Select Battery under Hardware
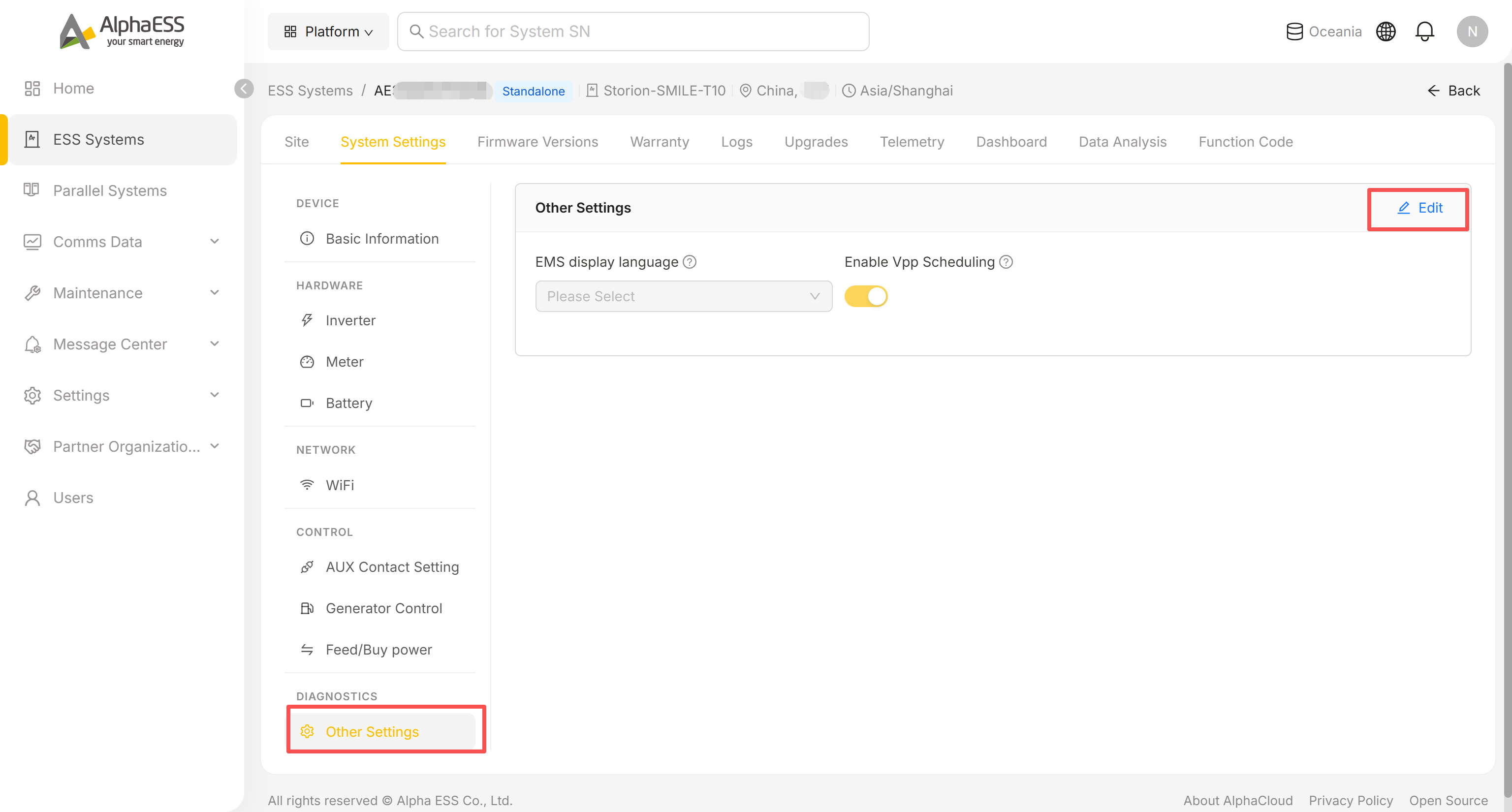The width and height of the screenshot is (1512, 812). pos(380,403)
